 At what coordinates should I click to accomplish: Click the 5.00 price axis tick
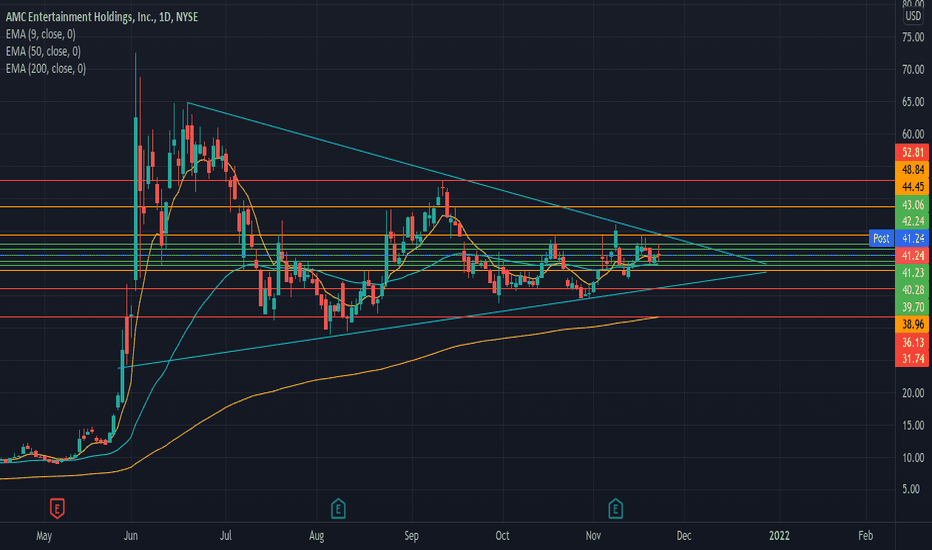(911, 489)
